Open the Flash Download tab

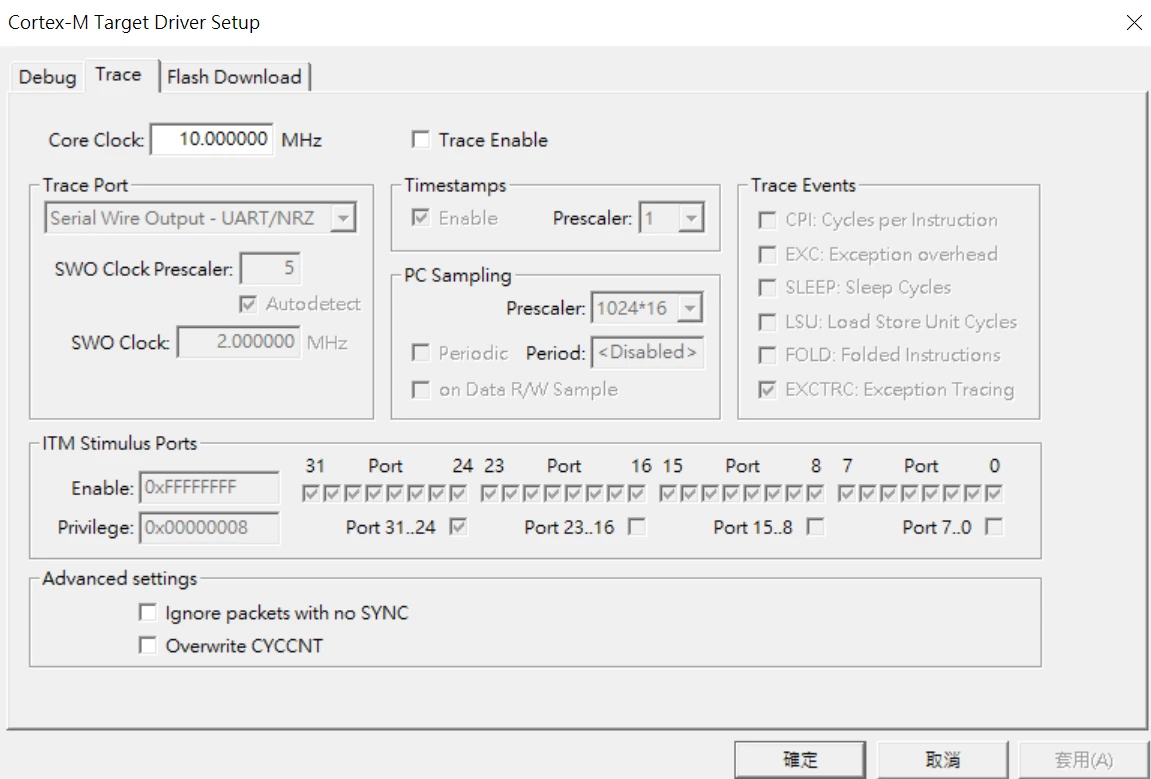click(x=234, y=77)
